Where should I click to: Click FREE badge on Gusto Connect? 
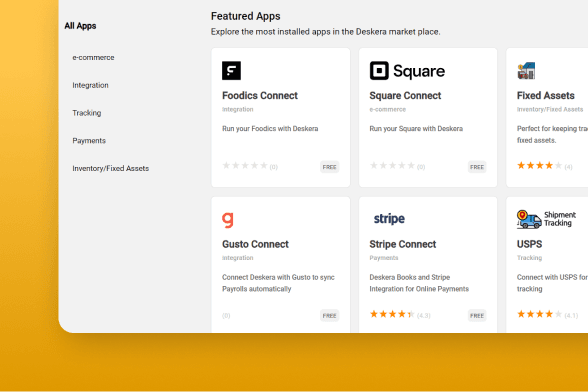point(330,315)
